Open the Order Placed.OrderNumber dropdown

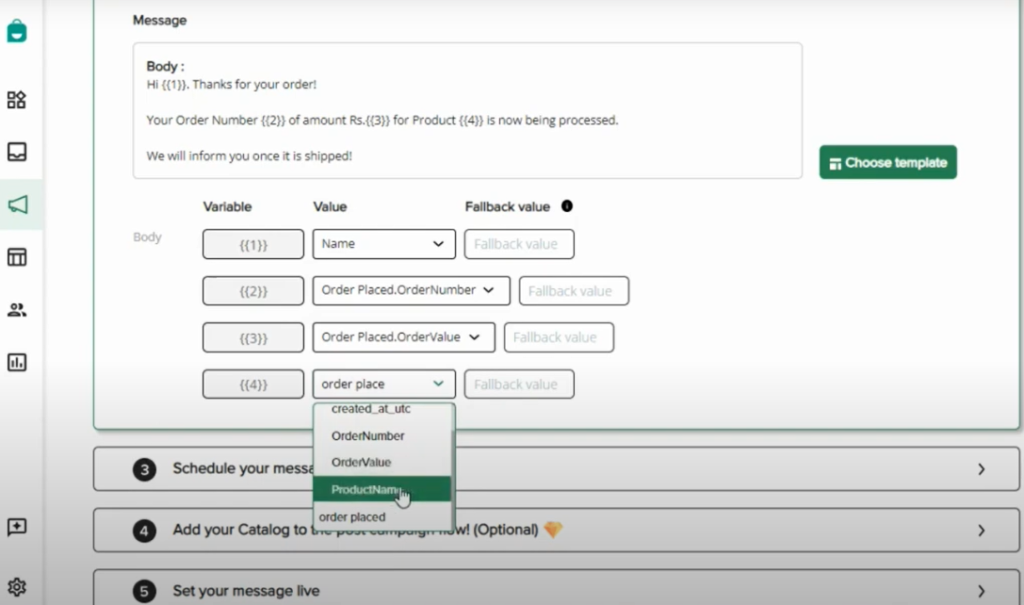(x=410, y=290)
